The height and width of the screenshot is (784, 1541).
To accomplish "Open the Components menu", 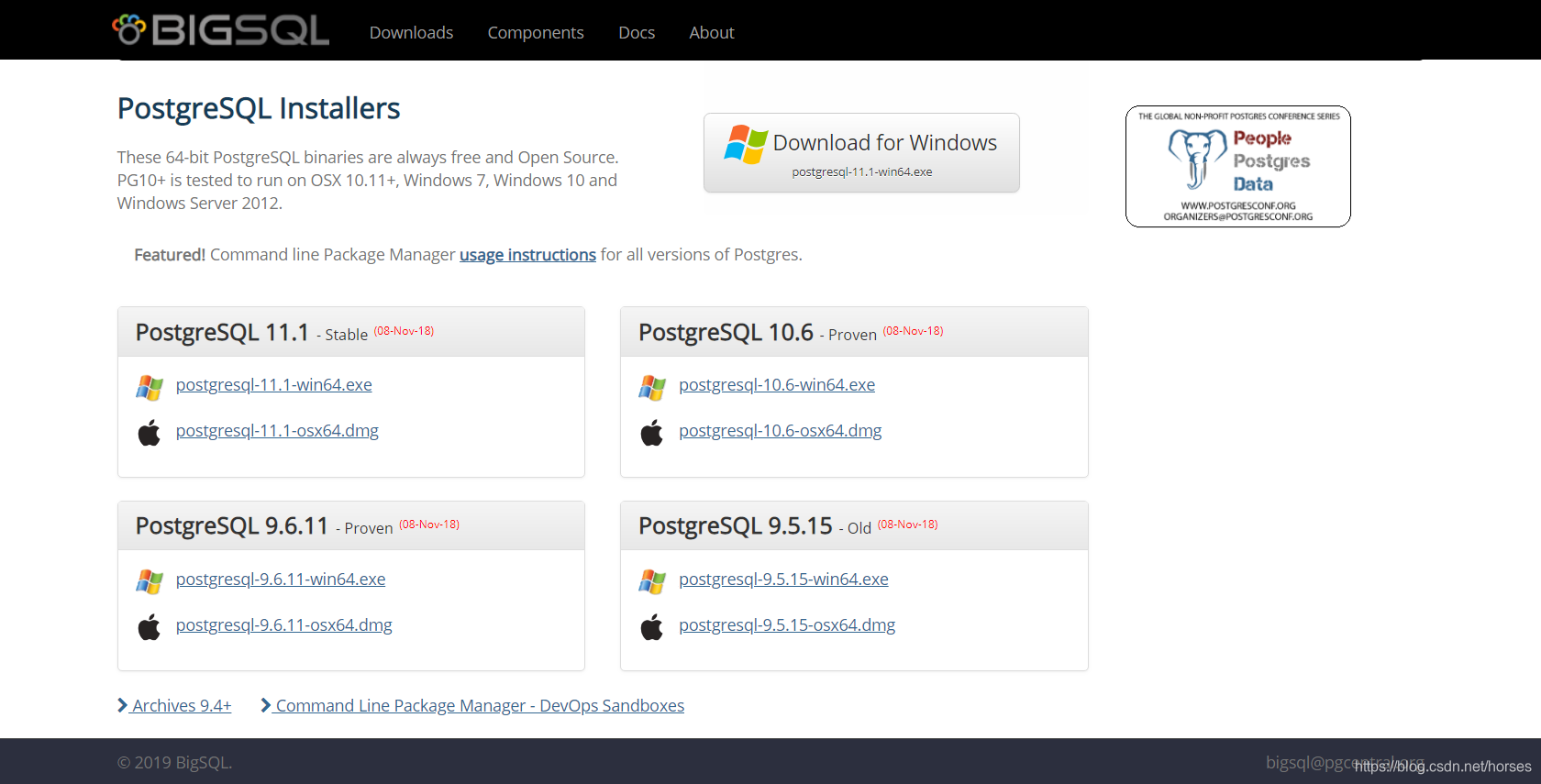I will coord(536,32).
